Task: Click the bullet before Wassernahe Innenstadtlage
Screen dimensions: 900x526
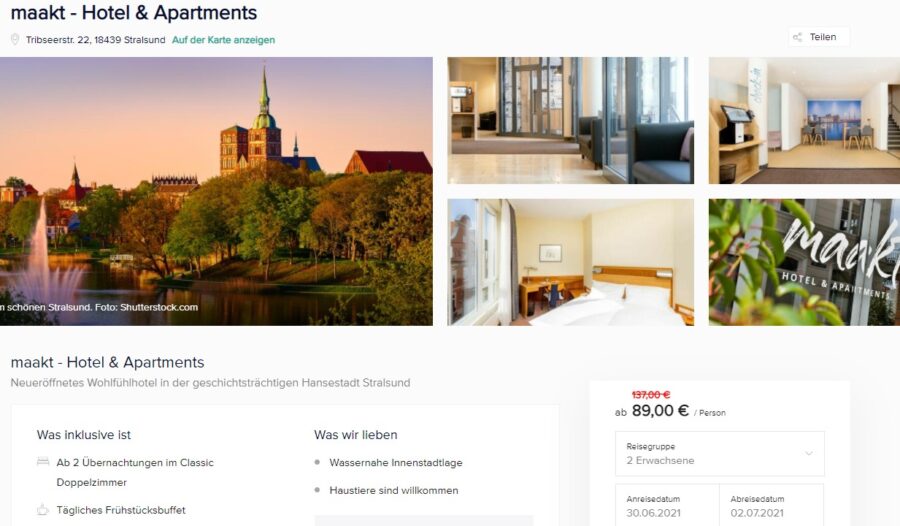Action: 317,462
